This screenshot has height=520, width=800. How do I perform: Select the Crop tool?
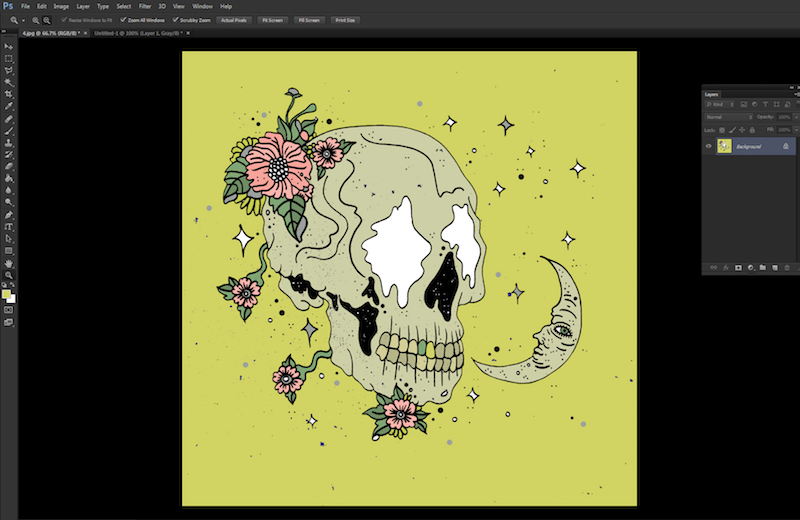9,94
